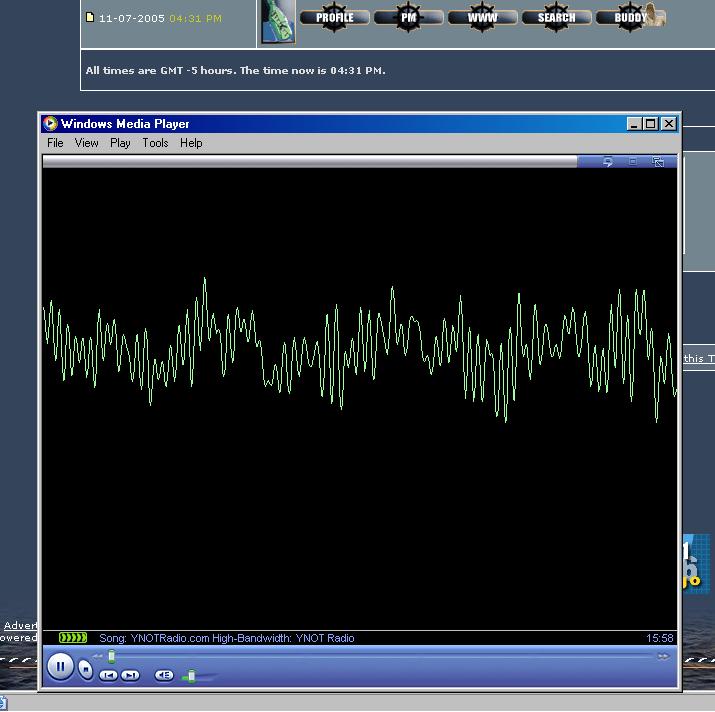The width and height of the screenshot is (715, 712).
Task: Mute the player sound
Action: click(x=164, y=676)
